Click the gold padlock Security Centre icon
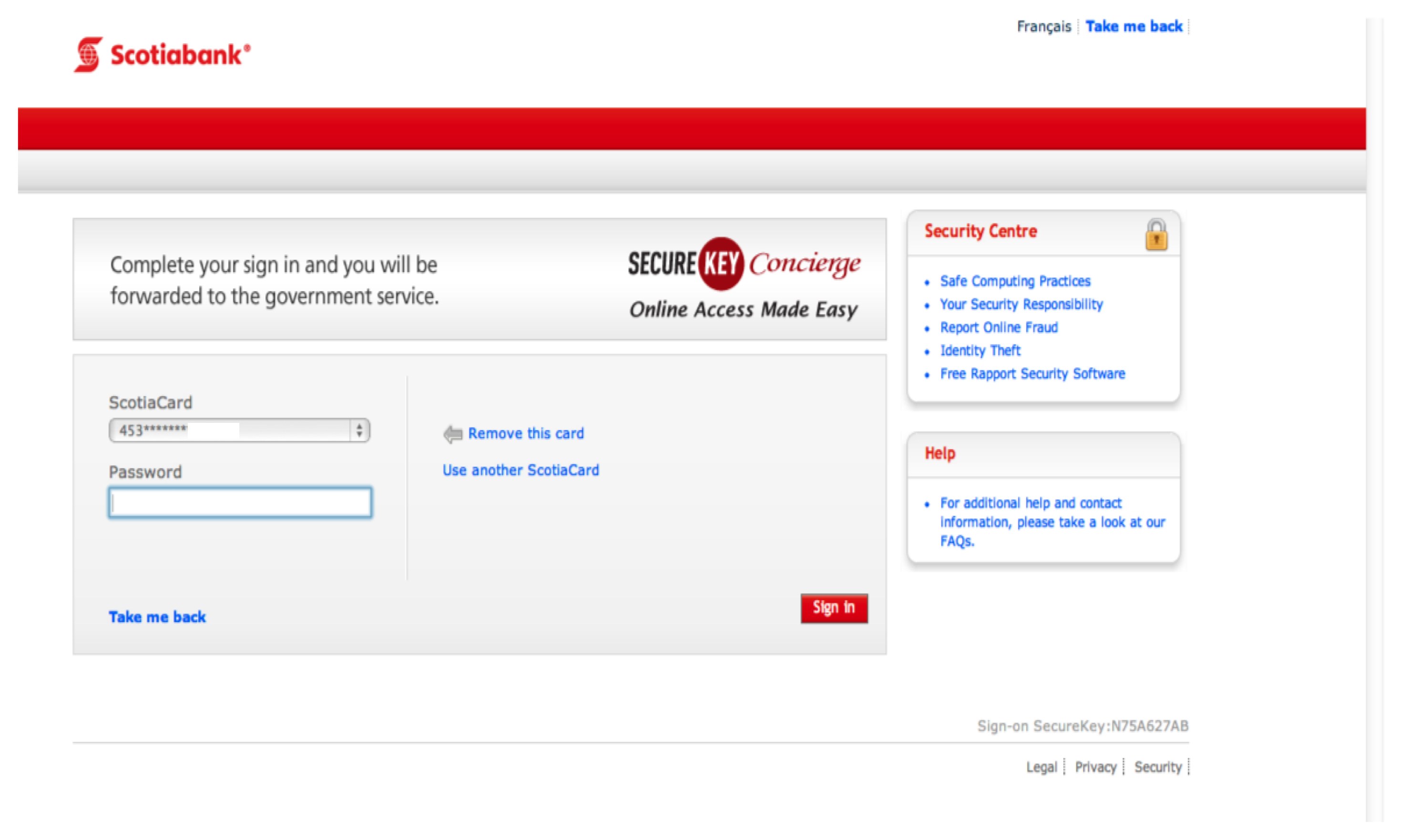 pos(1156,235)
